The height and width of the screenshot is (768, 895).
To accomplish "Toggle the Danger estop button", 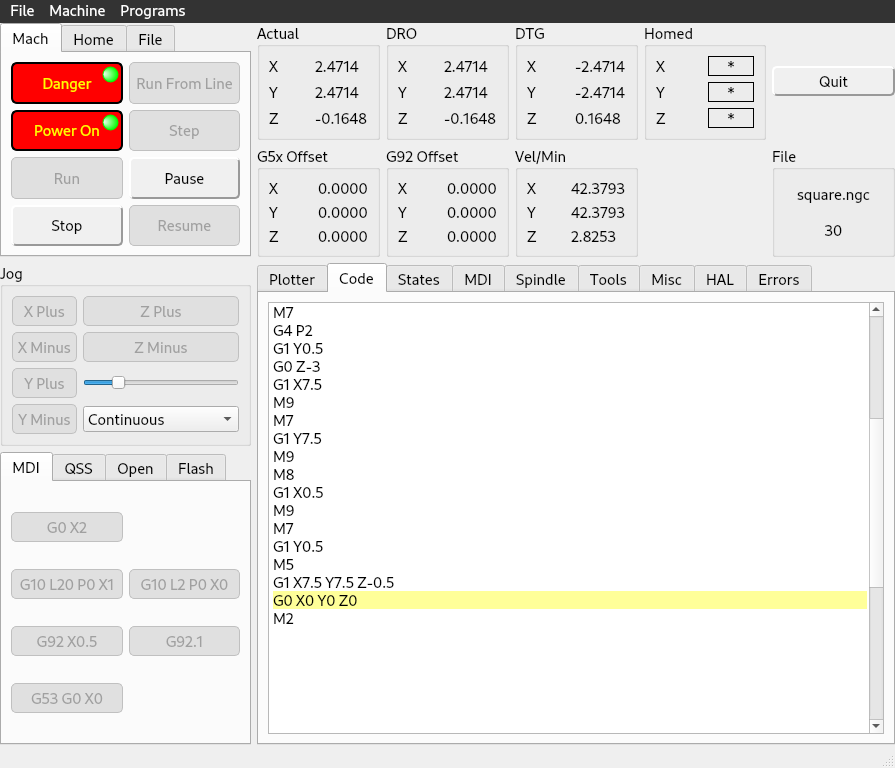I will click(66, 84).
